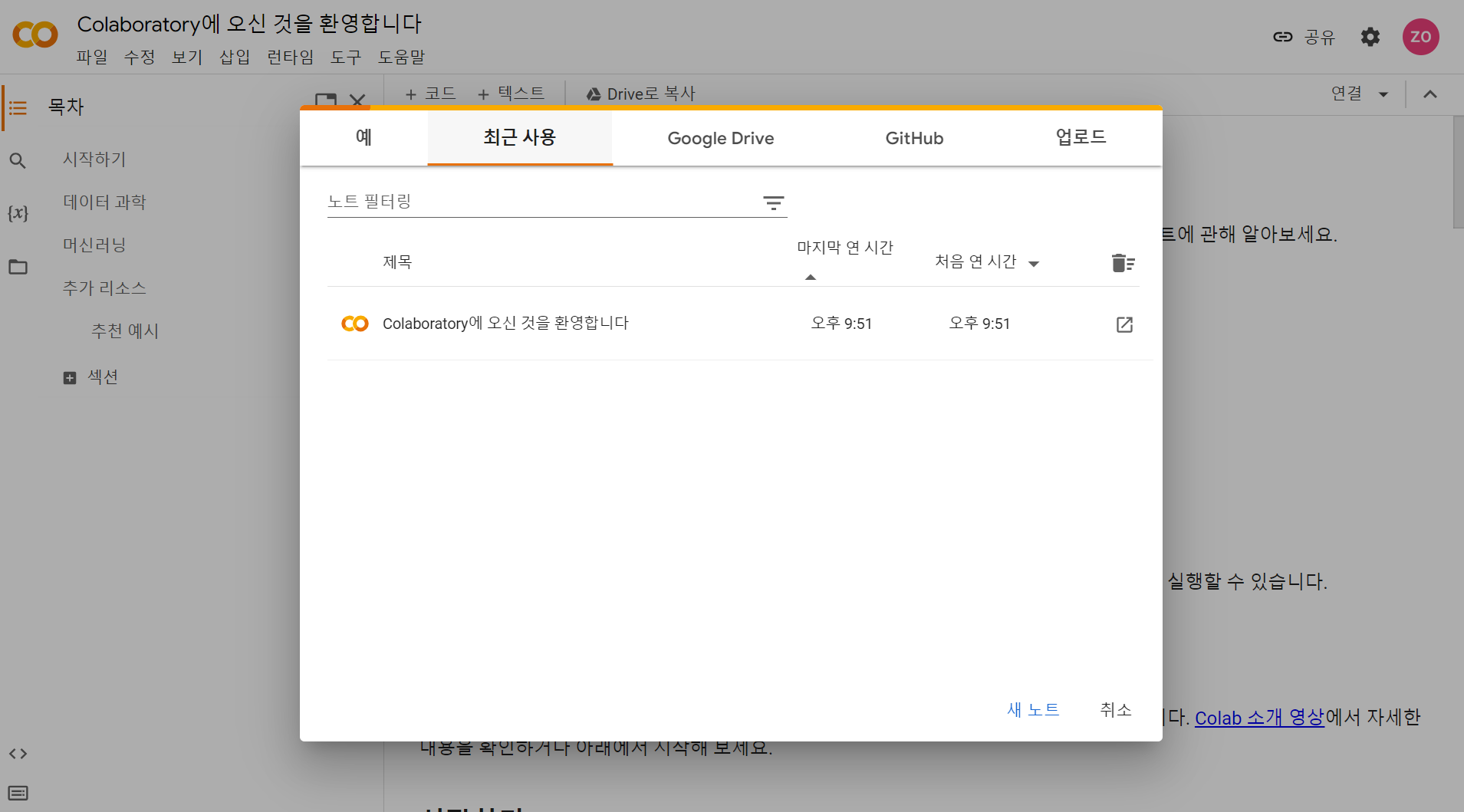The image size is (1464, 812).
Task: Open the connect options dropdown arrow
Action: pyautogui.click(x=1383, y=94)
